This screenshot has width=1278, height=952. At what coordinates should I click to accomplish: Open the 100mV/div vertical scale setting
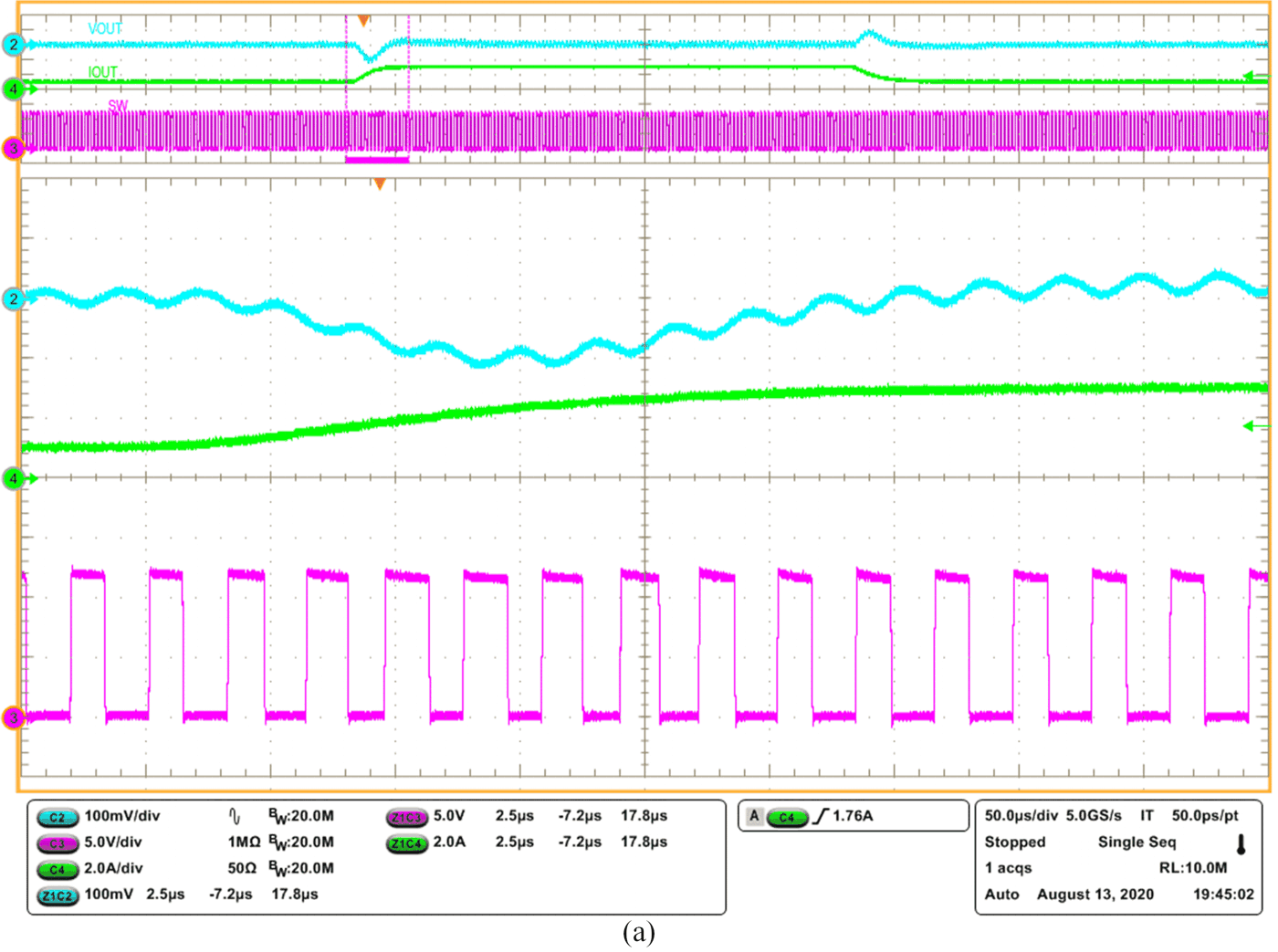[x=121, y=817]
